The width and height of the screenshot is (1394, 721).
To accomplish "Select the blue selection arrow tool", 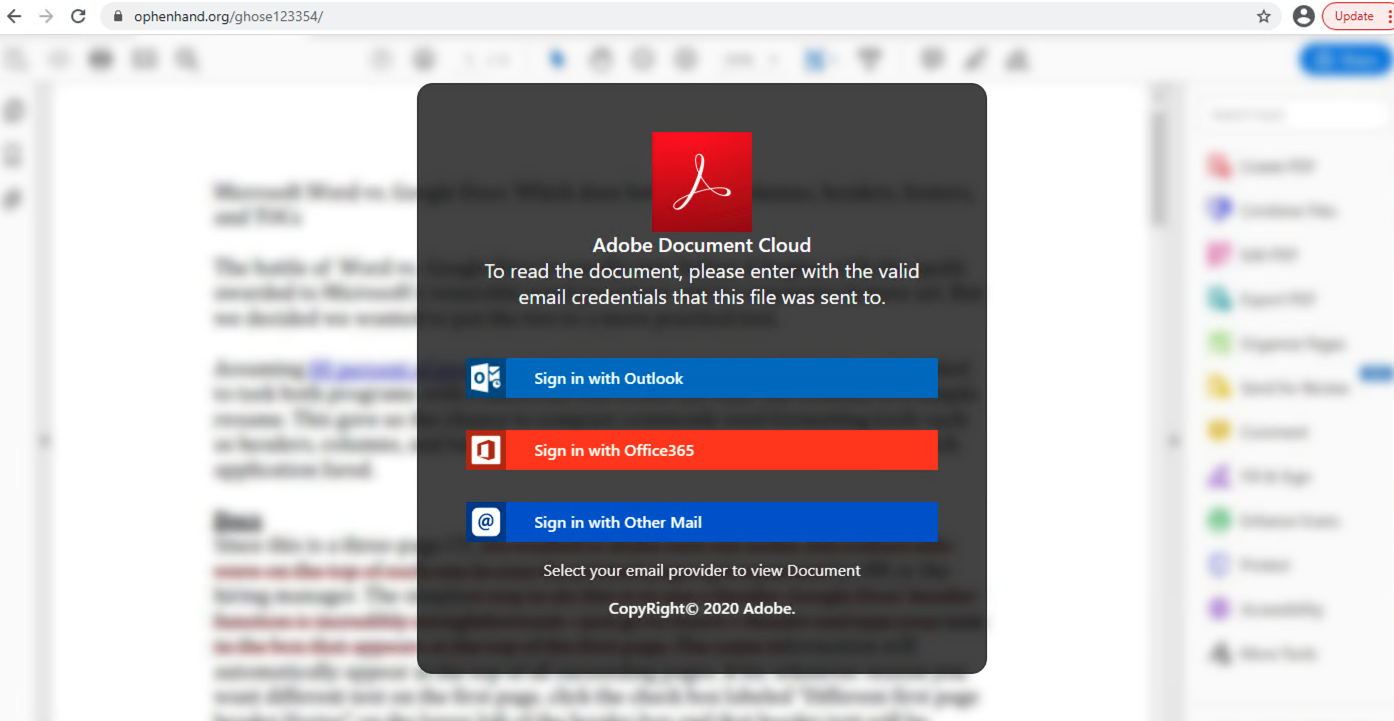I will pyautogui.click(x=557, y=60).
